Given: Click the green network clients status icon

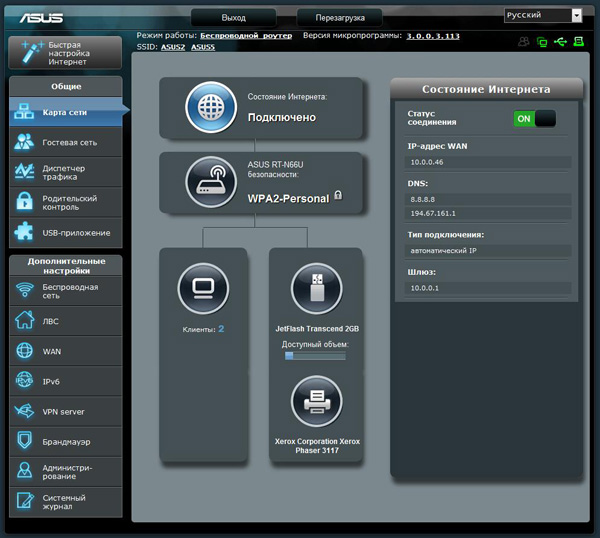Looking at the screenshot, I should [x=542, y=42].
